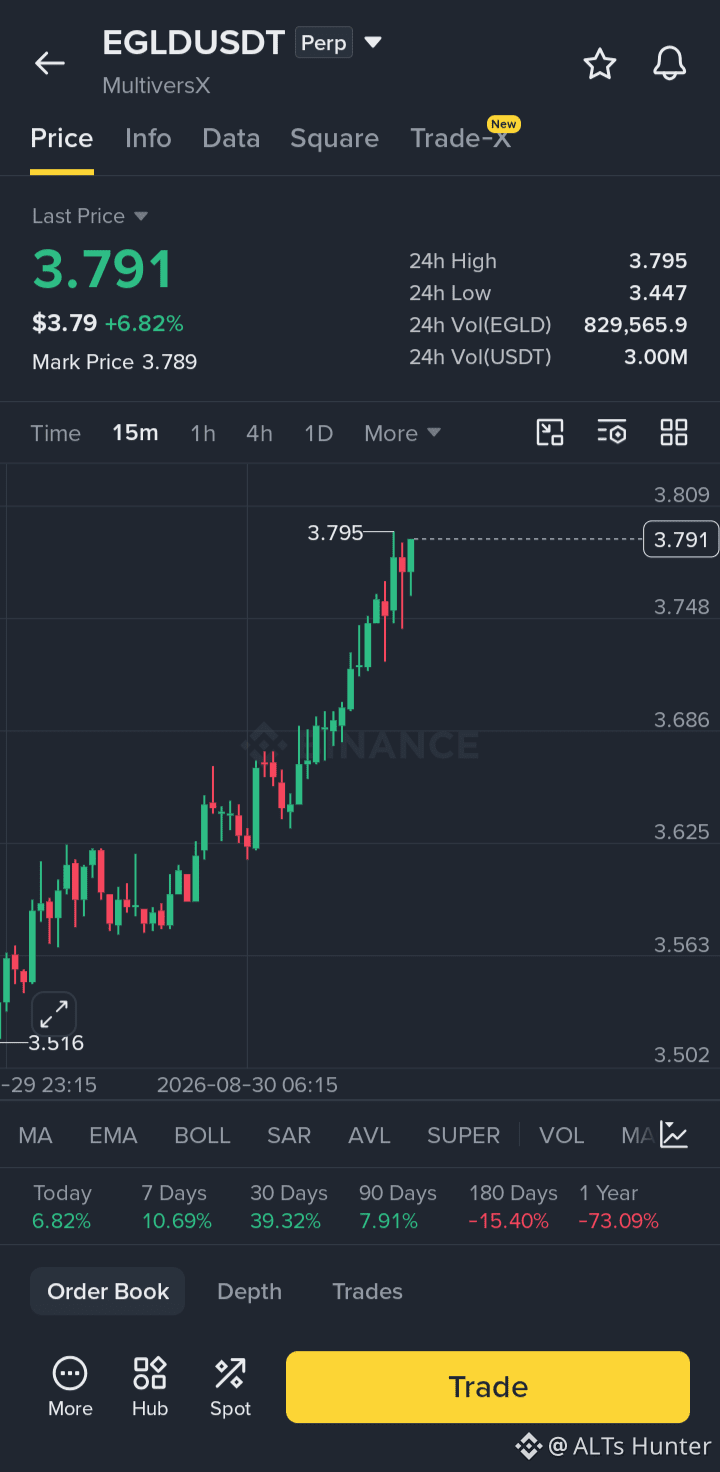Image resolution: width=720 pixels, height=1472 pixels.
Task: Add EGLDUSDT to favorites star
Action: coord(600,64)
